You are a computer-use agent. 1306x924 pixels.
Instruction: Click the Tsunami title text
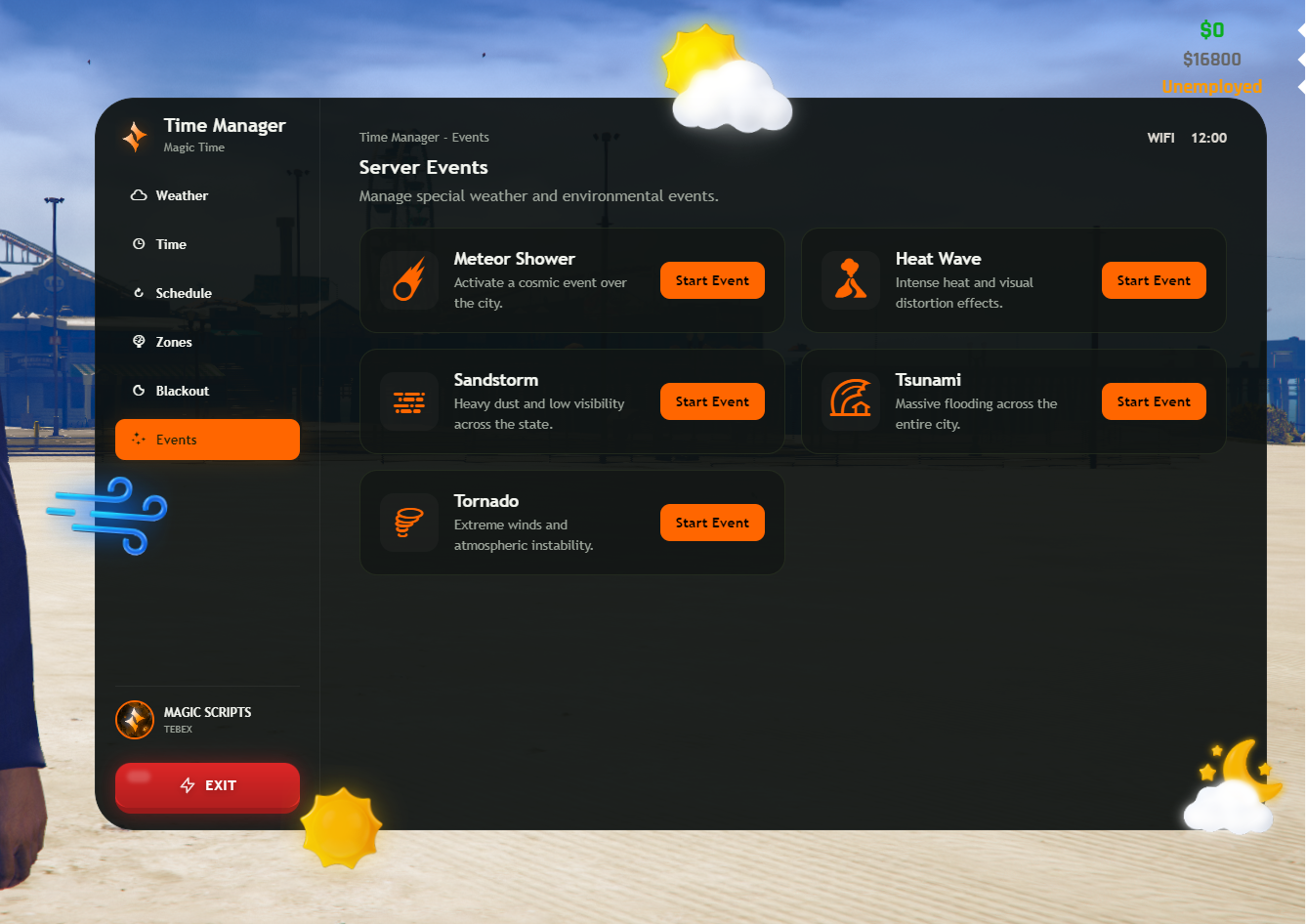(928, 380)
